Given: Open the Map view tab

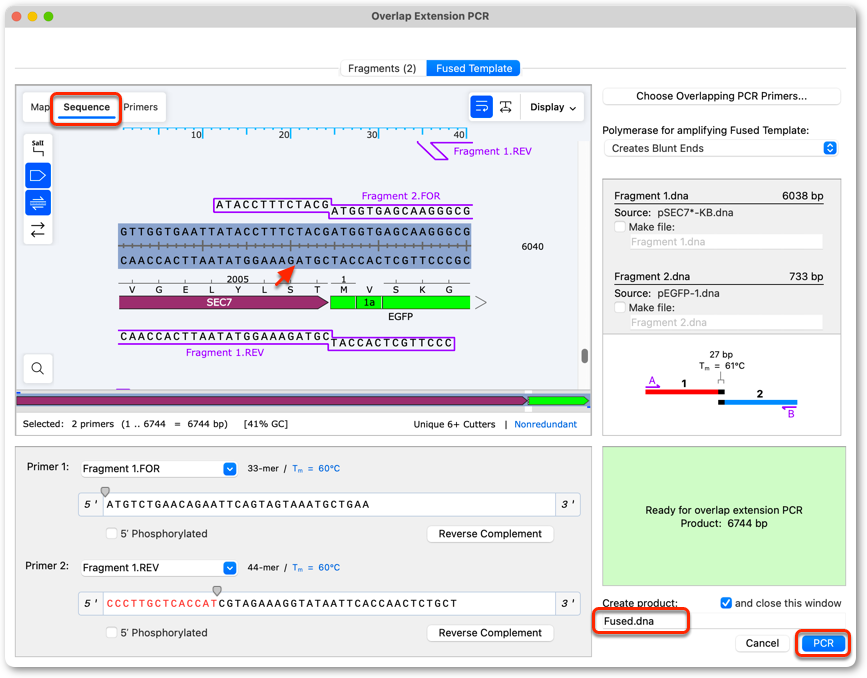Looking at the screenshot, I should click(39, 107).
